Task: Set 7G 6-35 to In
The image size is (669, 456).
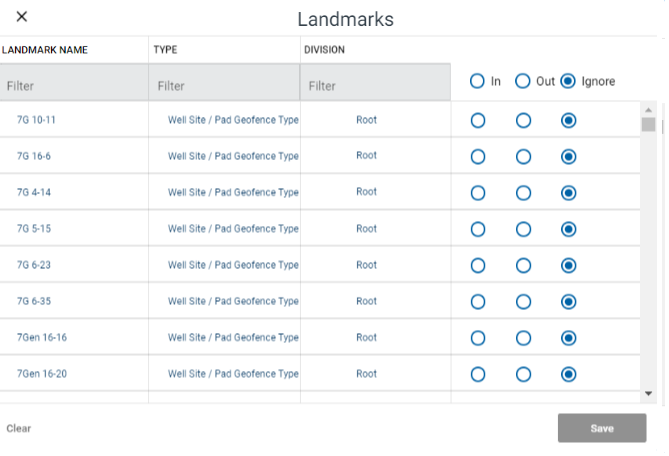Action: 478,302
